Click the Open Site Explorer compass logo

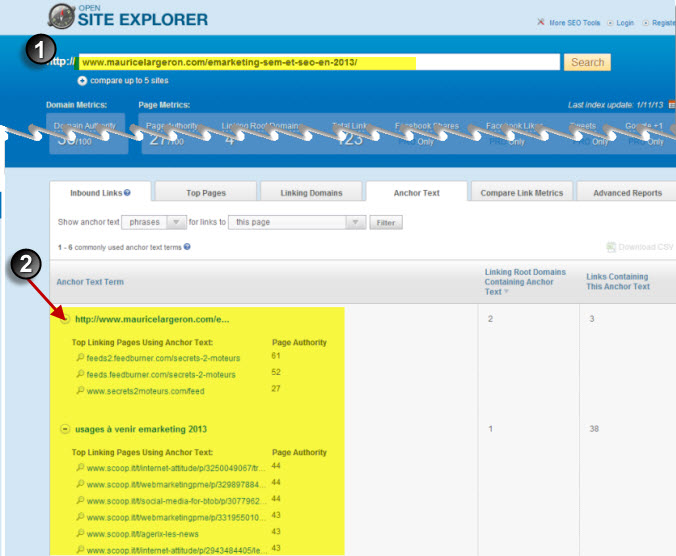(x=62, y=16)
